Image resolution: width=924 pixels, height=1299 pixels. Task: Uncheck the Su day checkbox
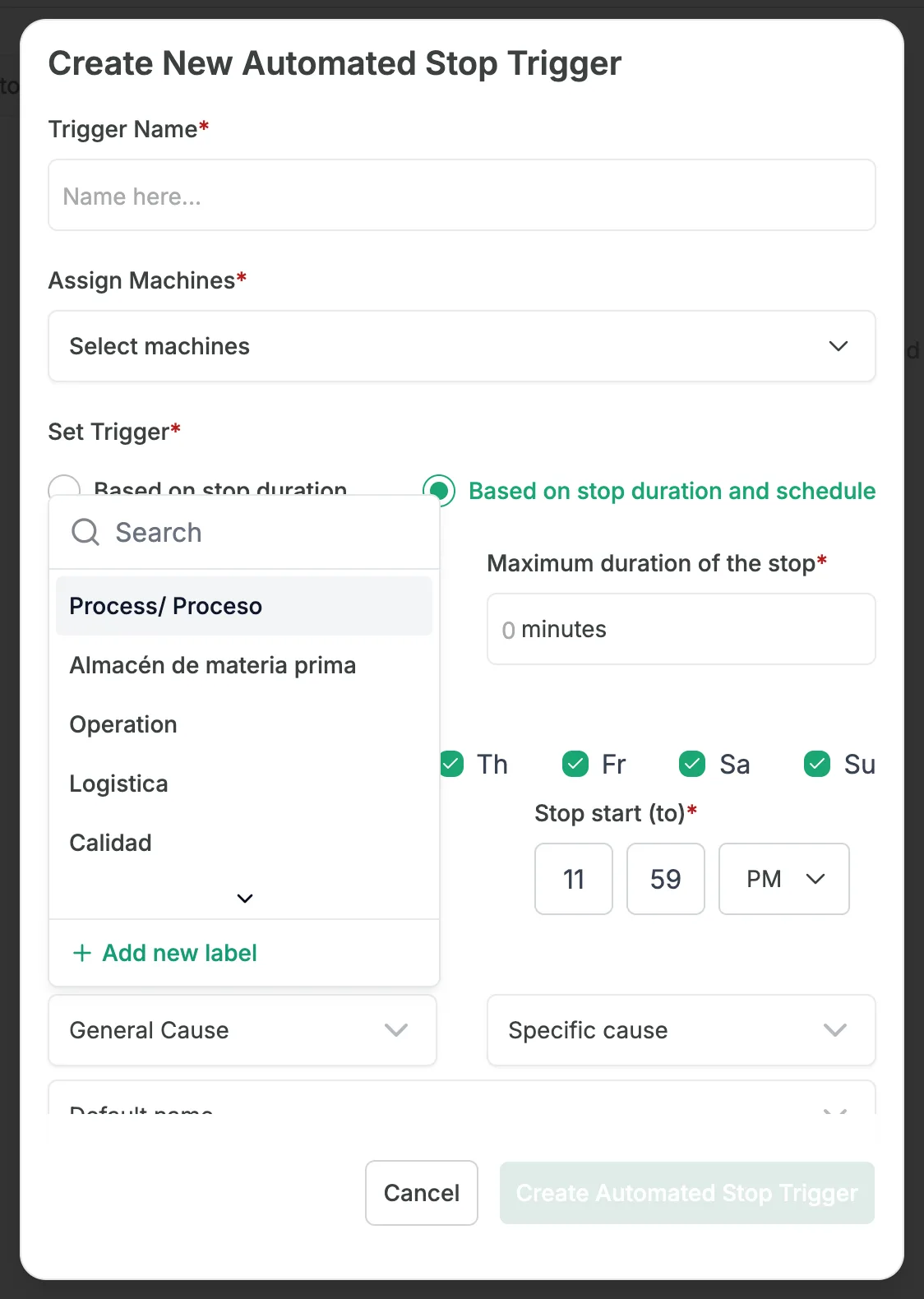[x=817, y=764]
